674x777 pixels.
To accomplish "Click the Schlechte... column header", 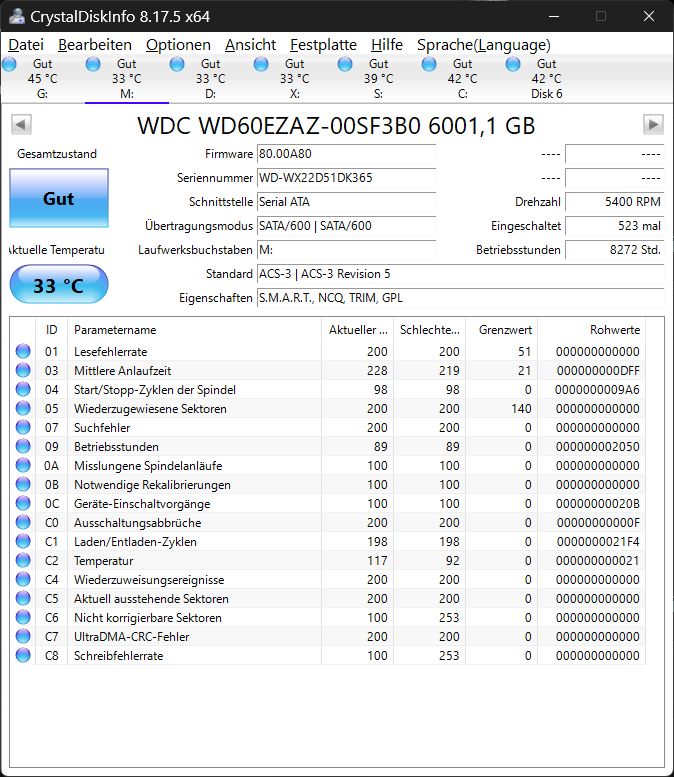I will point(429,330).
